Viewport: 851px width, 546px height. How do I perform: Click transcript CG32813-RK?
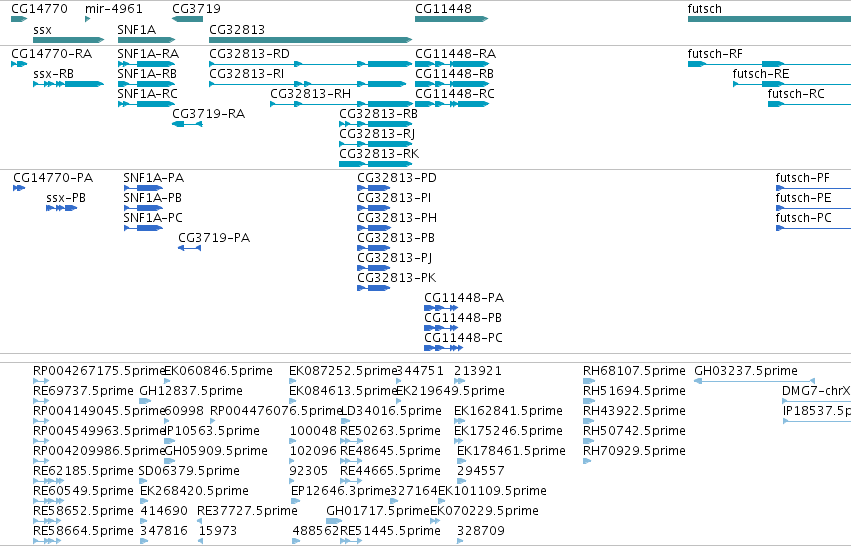coord(376,164)
